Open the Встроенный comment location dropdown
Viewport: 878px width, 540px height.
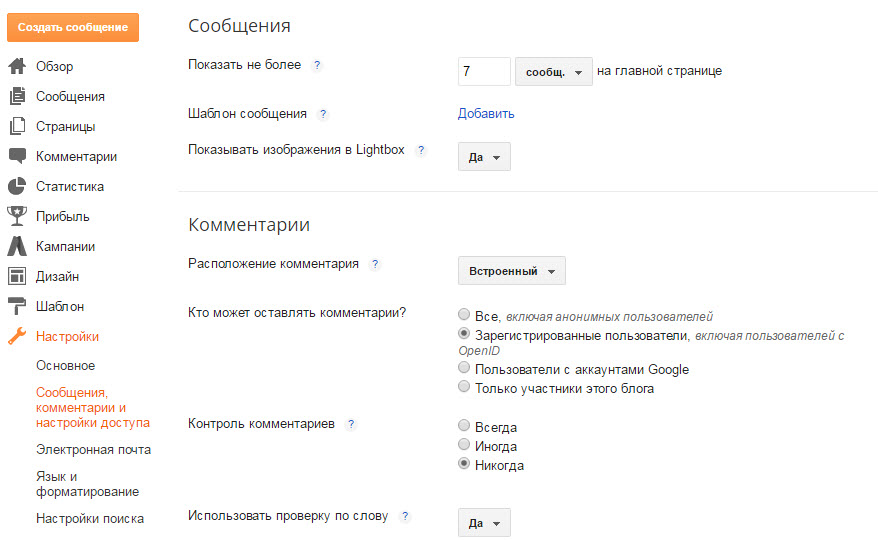[511, 271]
